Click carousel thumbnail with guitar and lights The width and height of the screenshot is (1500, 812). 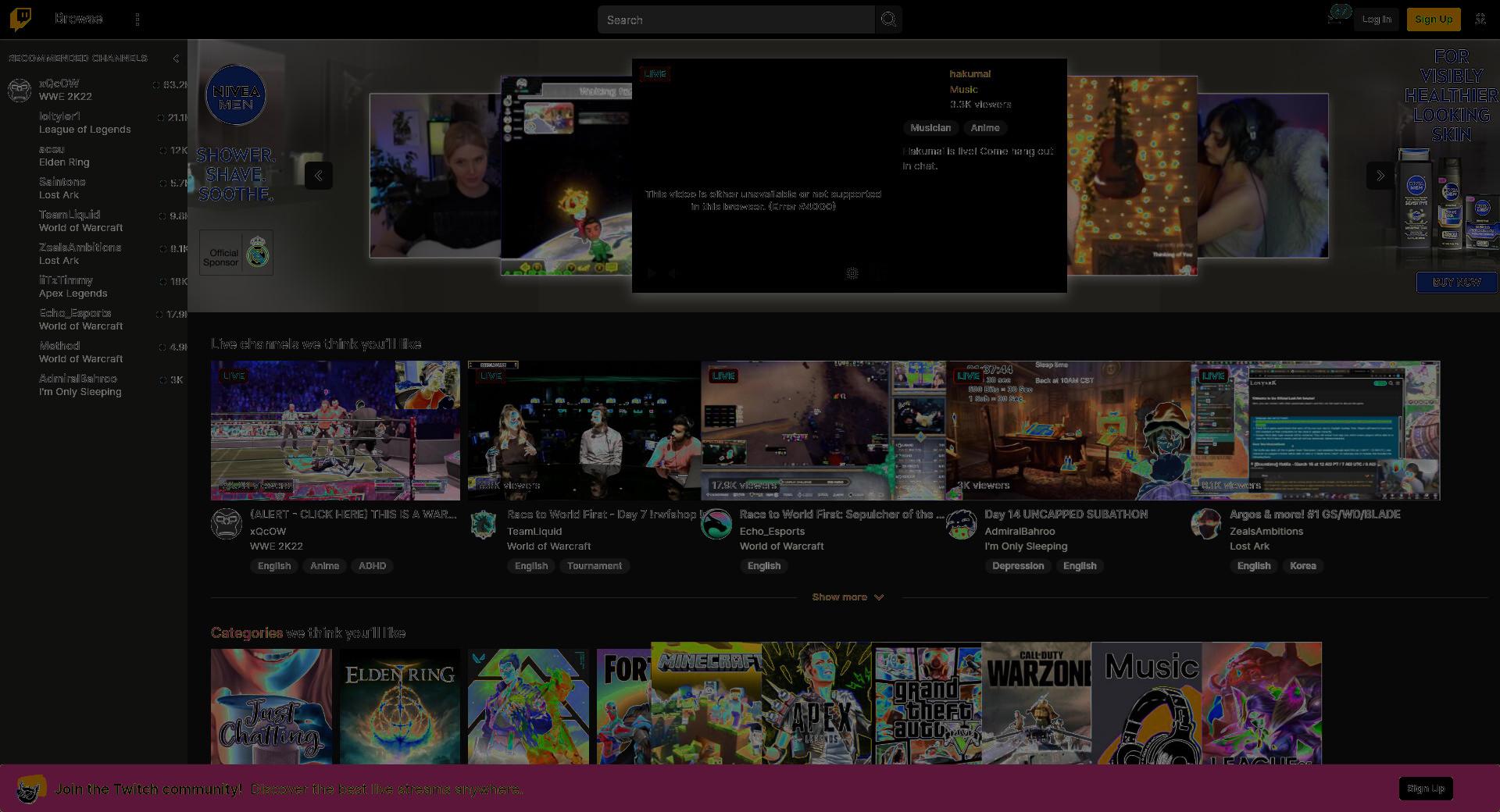[1132, 176]
